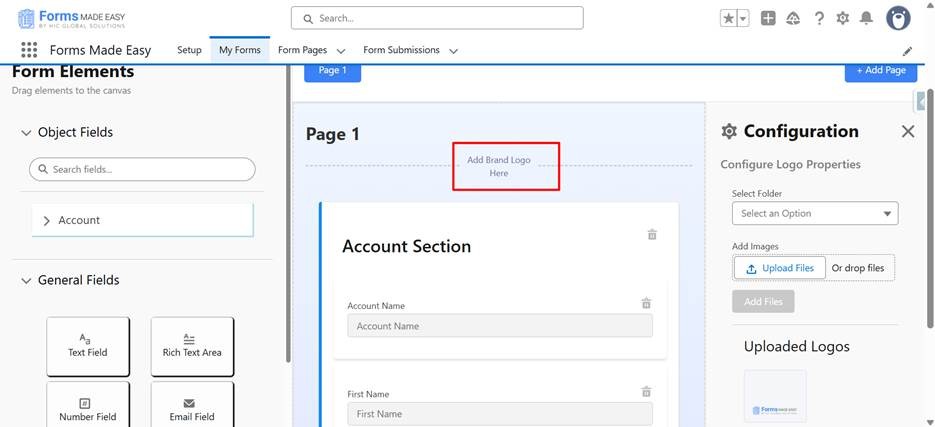Click the Favorites star icon

729,18
